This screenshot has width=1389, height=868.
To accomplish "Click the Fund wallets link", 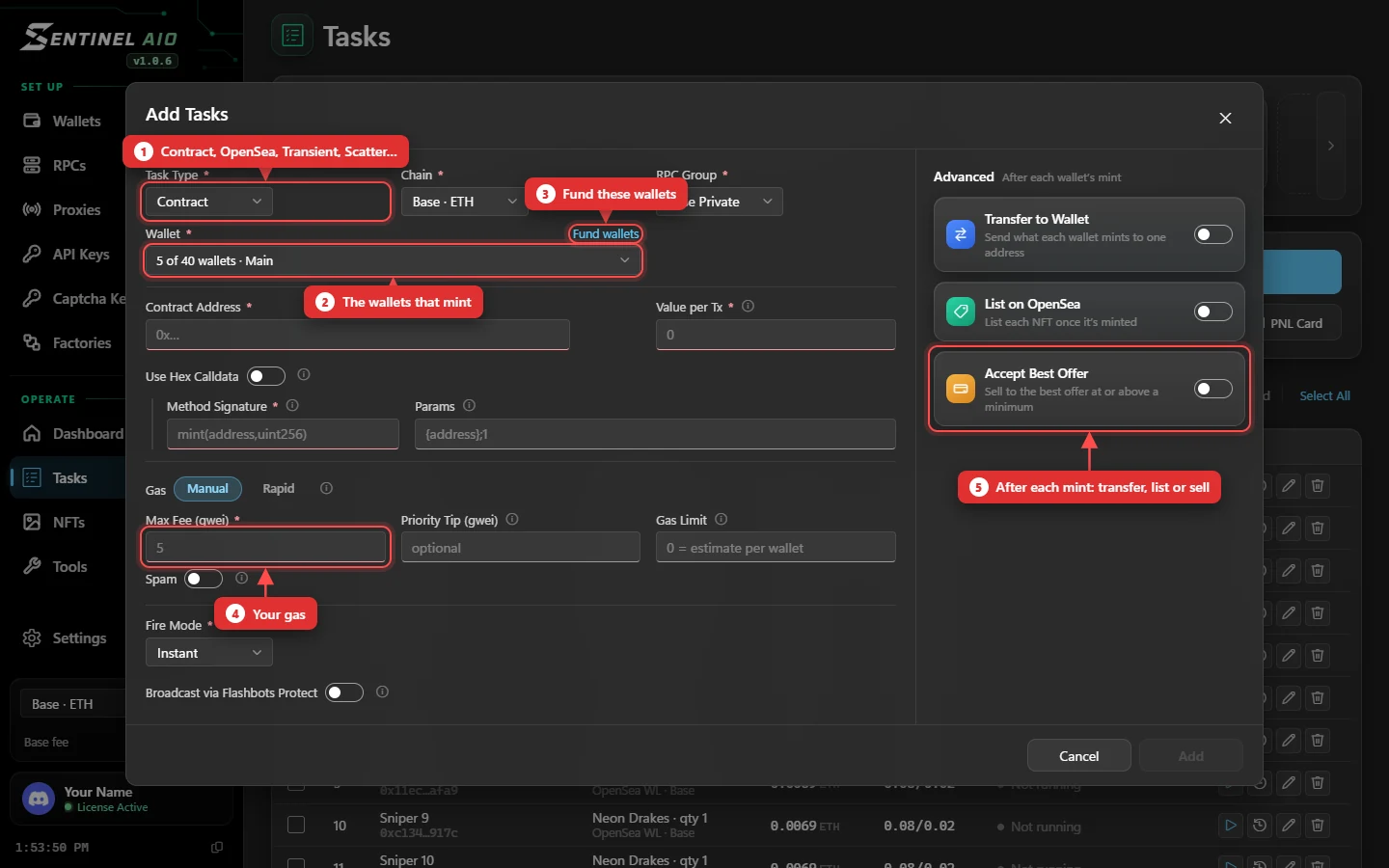I will [606, 233].
